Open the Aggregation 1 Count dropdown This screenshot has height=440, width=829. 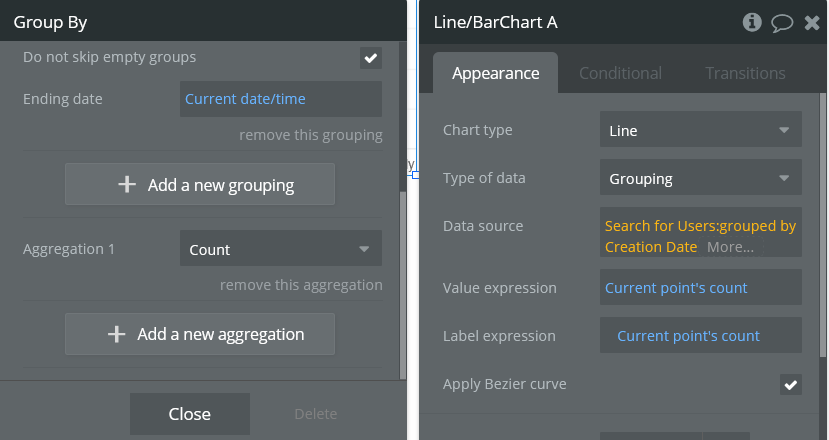tap(280, 250)
